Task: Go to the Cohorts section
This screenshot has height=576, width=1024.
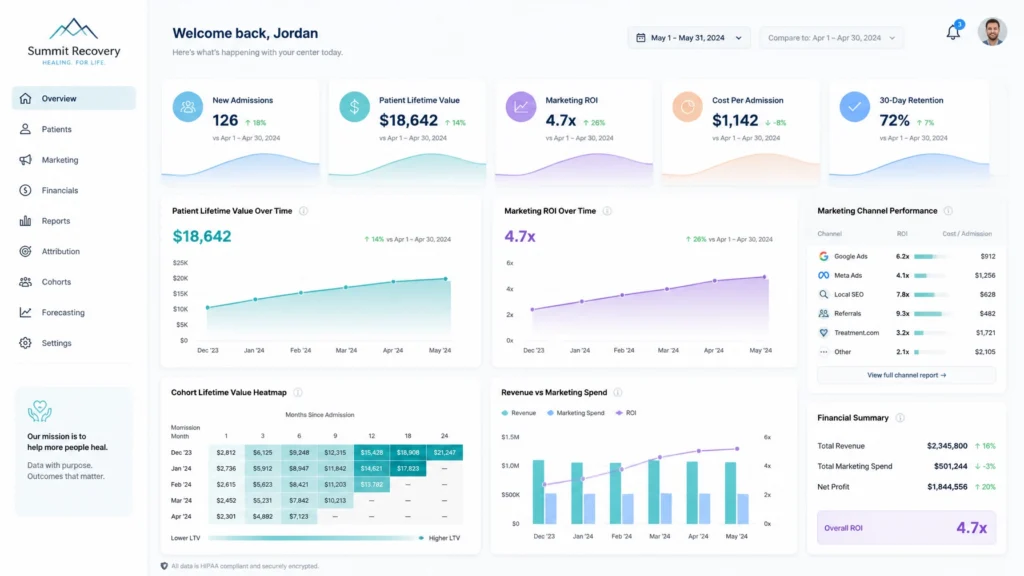Action: pos(74,282)
